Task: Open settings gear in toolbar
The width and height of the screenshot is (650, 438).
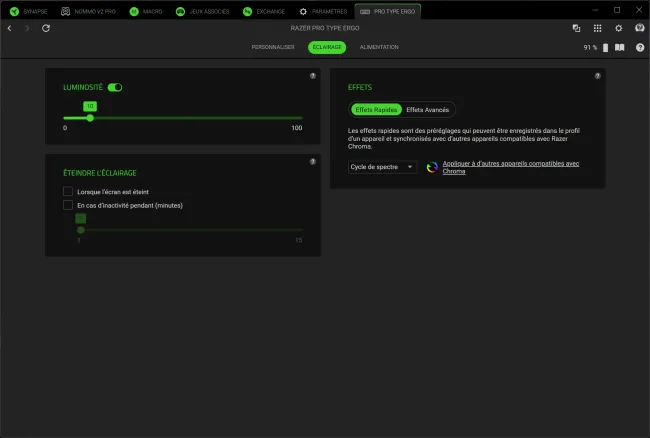Action: (618, 28)
